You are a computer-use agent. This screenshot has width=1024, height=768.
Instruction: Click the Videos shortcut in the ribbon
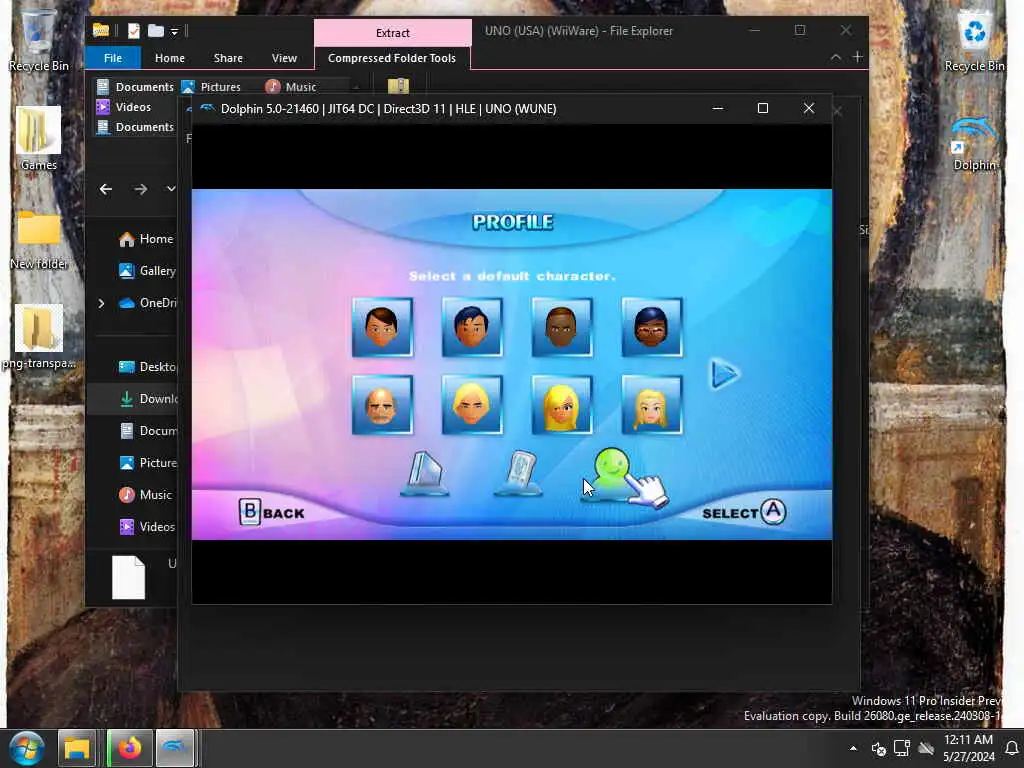click(x=124, y=107)
